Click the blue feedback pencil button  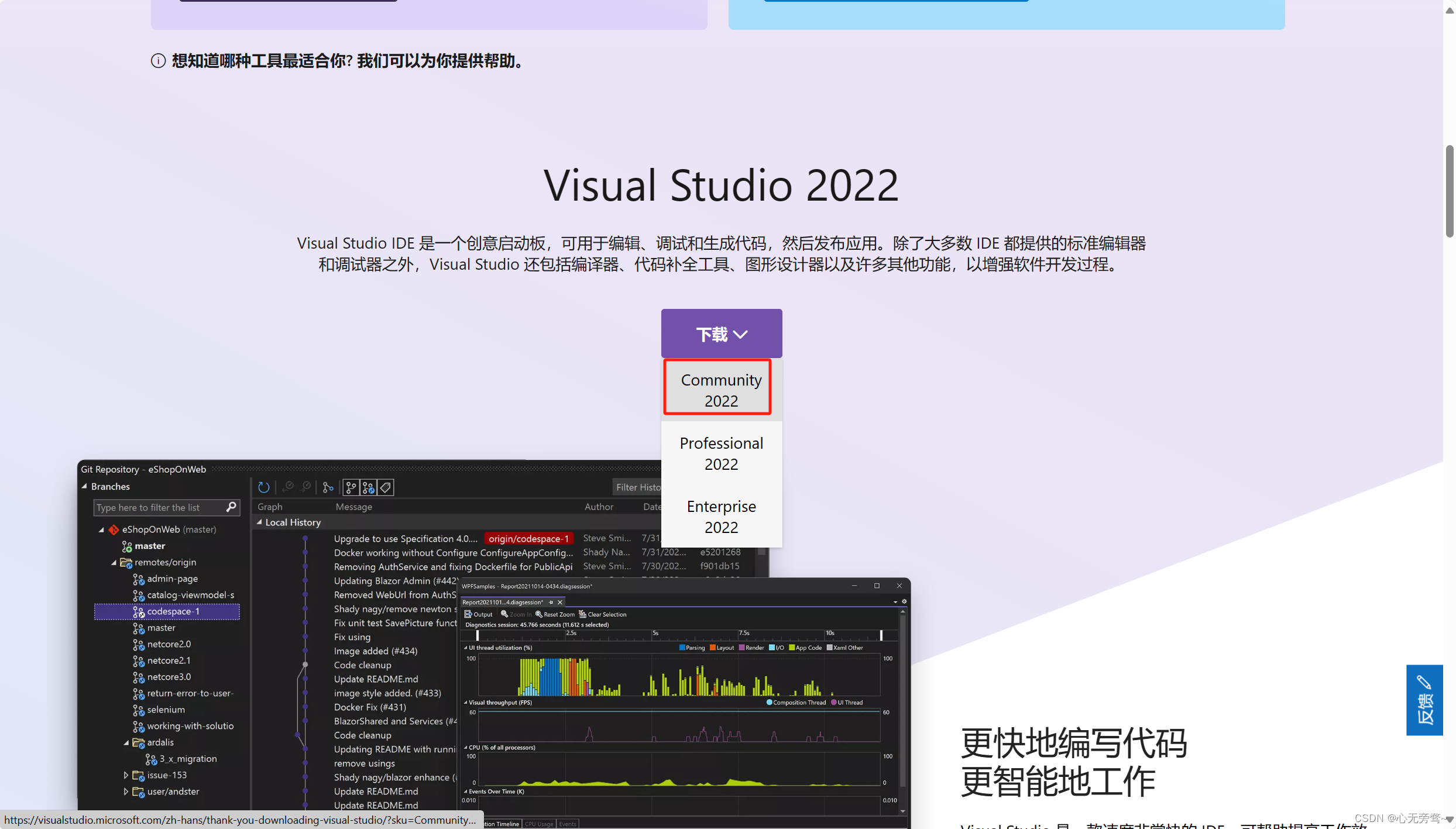1424,700
